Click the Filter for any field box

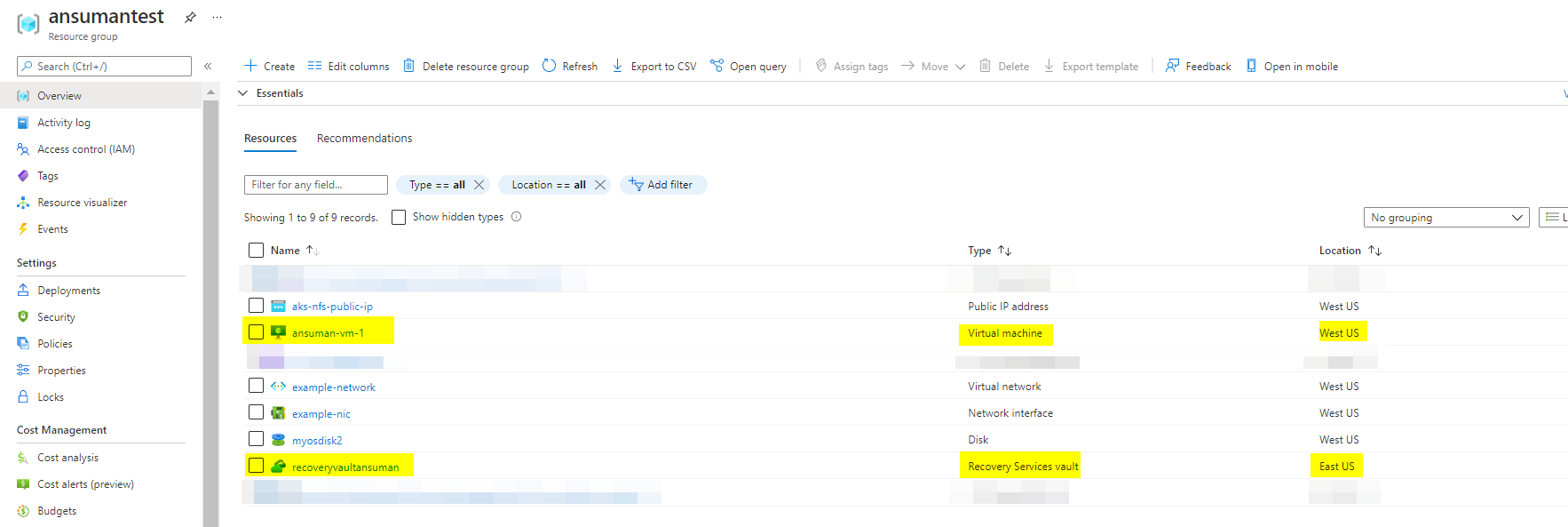(315, 185)
